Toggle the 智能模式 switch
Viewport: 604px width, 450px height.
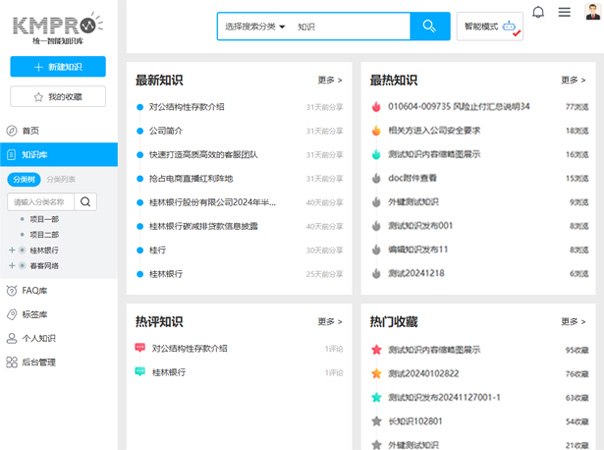pos(489,26)
